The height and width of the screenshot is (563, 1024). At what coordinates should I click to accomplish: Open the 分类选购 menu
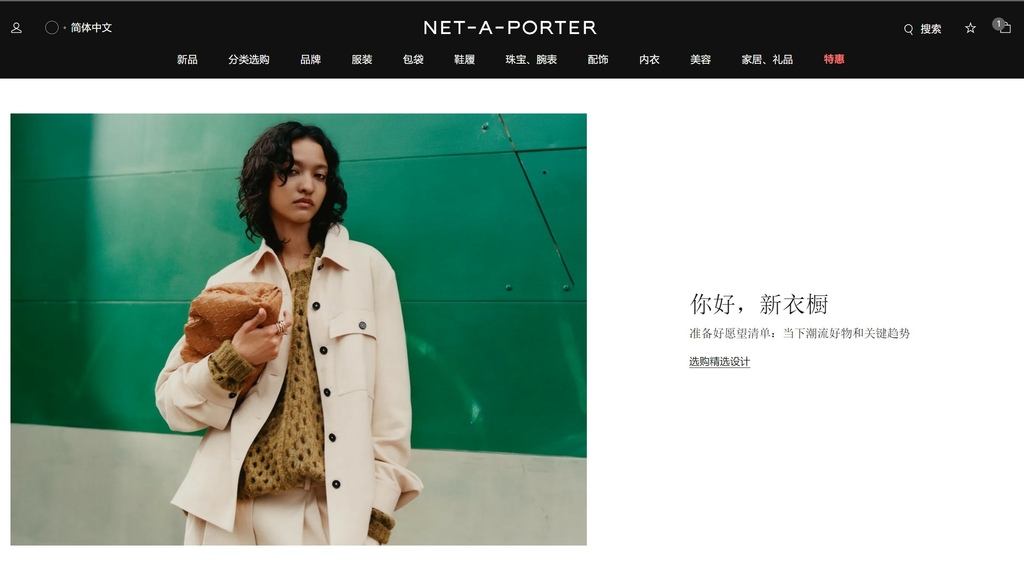[249, 59]
